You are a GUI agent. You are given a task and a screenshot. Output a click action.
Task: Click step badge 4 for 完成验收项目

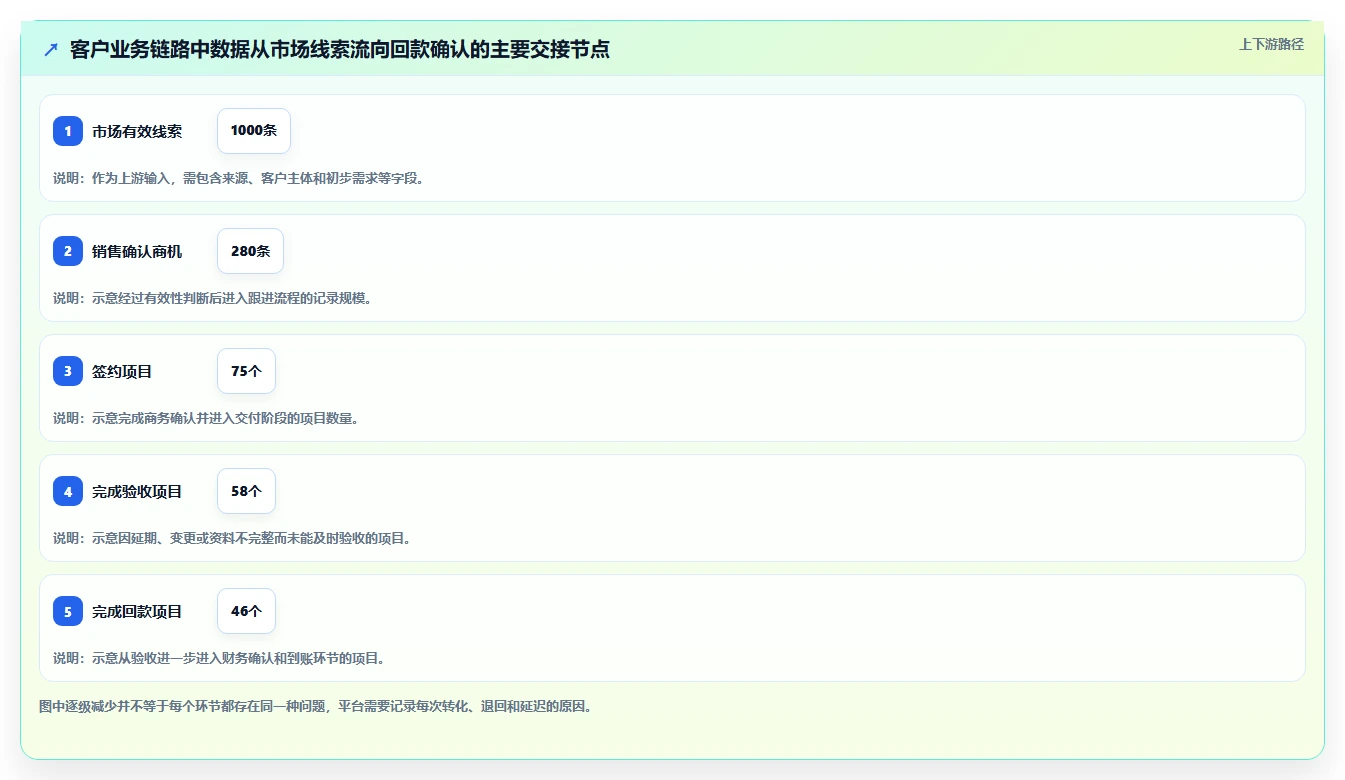click(x=68, y=491)
